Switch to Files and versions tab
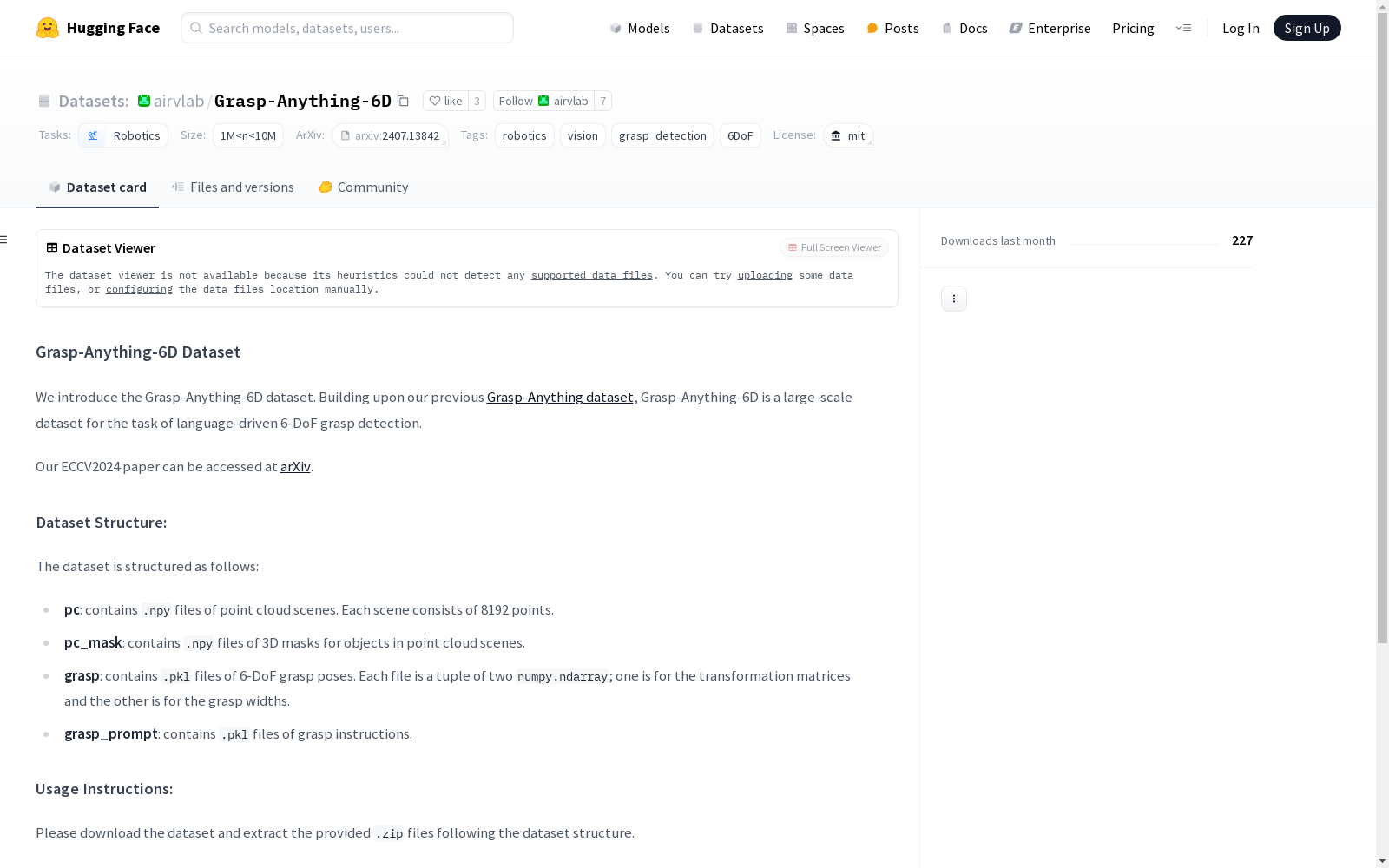 click(x=233, y=187)
